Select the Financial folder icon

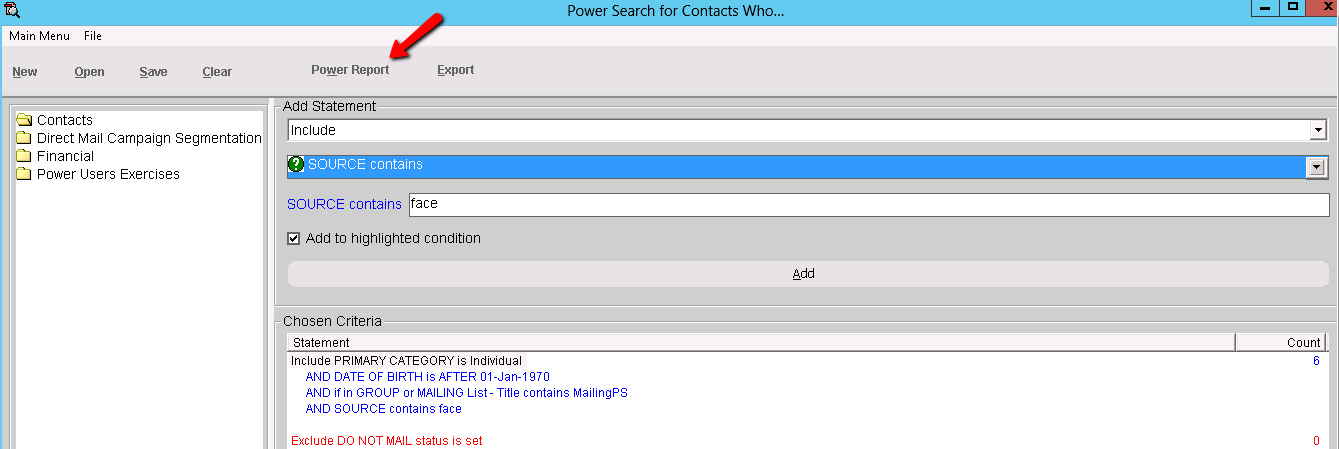click(24, 156)
